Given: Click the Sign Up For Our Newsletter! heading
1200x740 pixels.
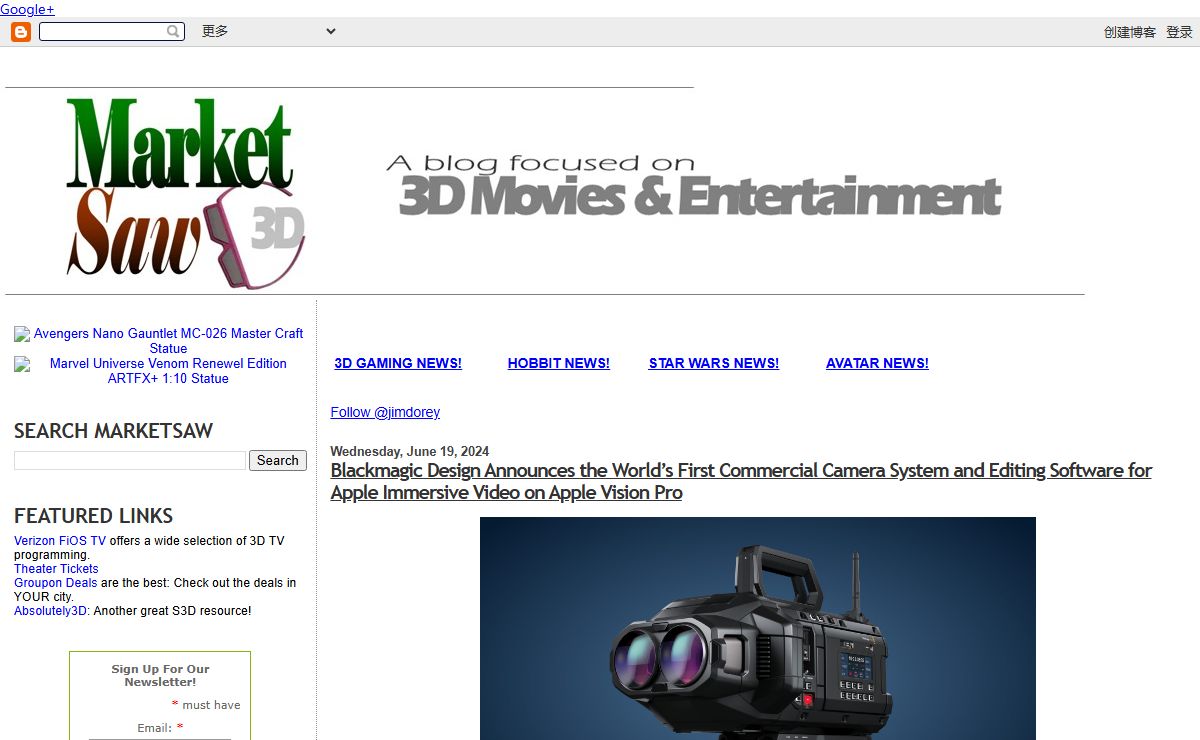Looking at the screenshot, I should point(160,675).
